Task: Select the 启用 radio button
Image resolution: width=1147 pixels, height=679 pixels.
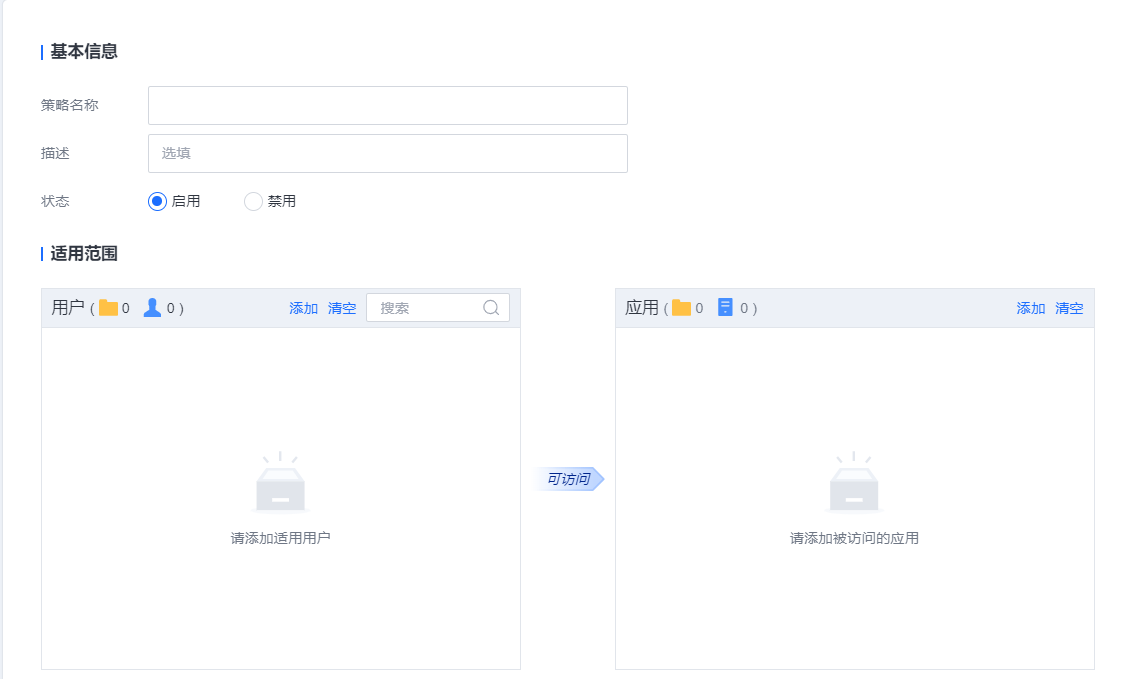Action: (157, 201)
